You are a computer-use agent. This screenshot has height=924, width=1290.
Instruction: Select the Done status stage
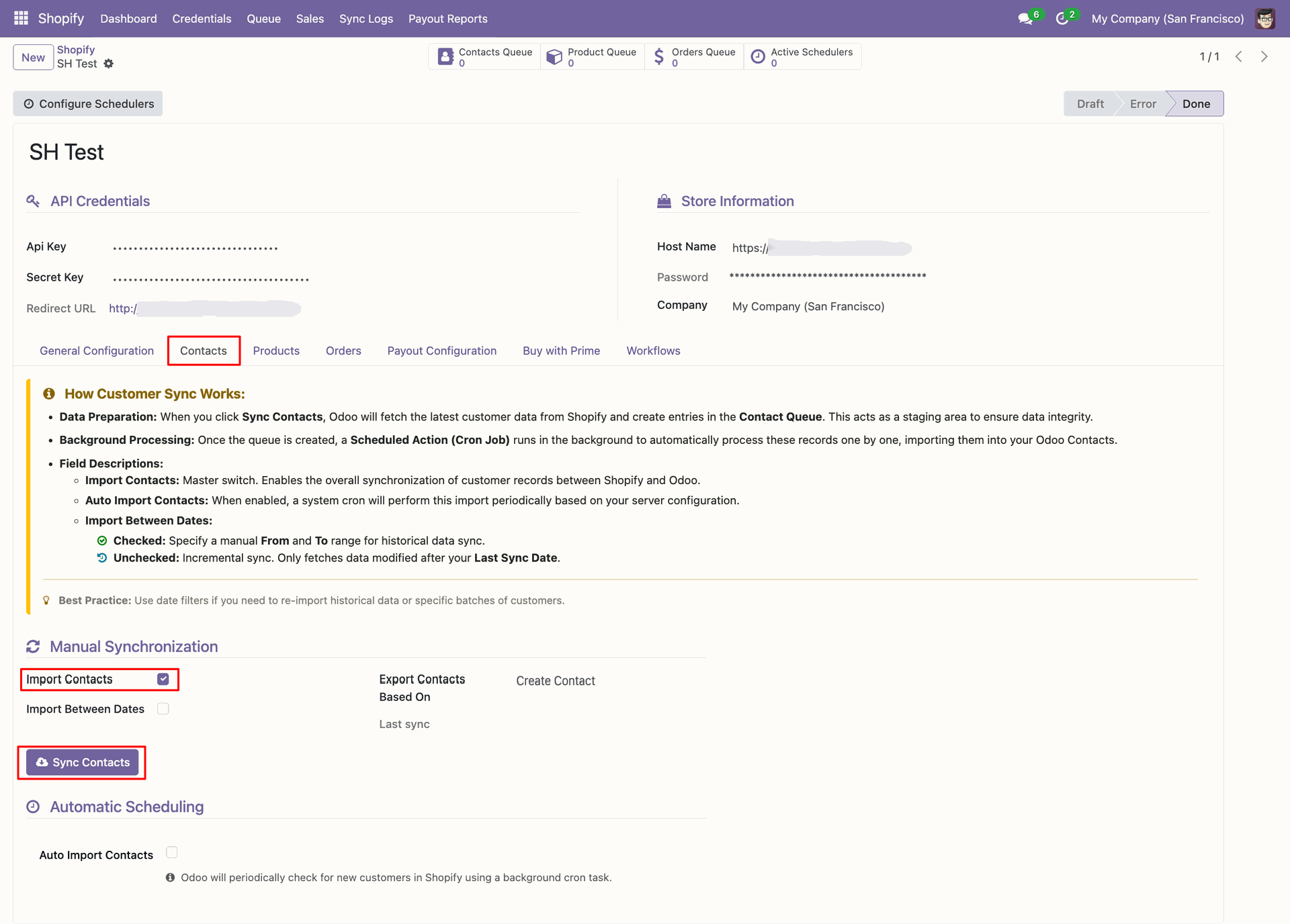1196,103
